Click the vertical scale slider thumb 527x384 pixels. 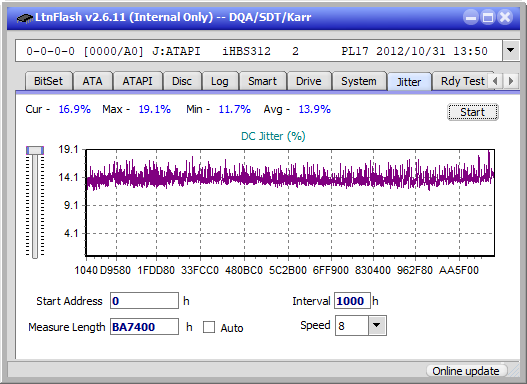point(35,150)
